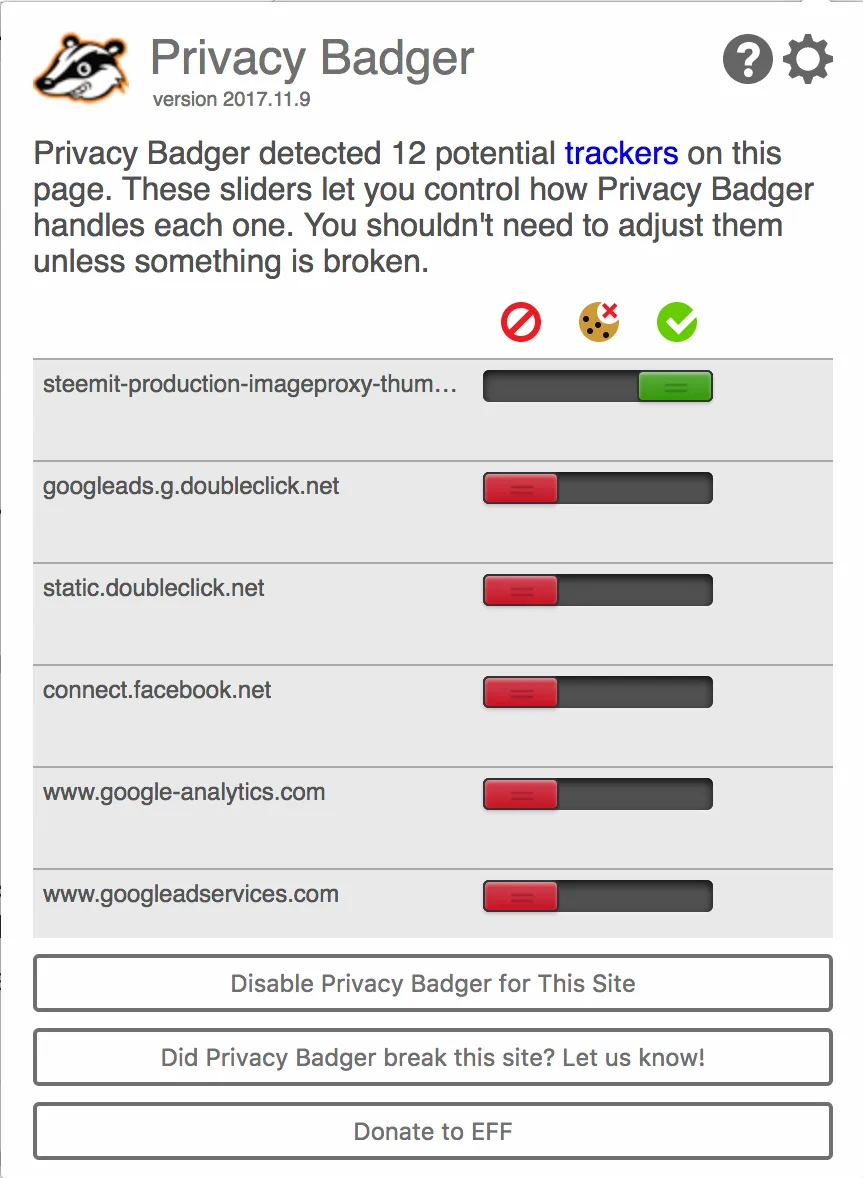Click the green allow checkmark icon
The height and width of the screenshot is (1178, 863).
coord(677,322)
